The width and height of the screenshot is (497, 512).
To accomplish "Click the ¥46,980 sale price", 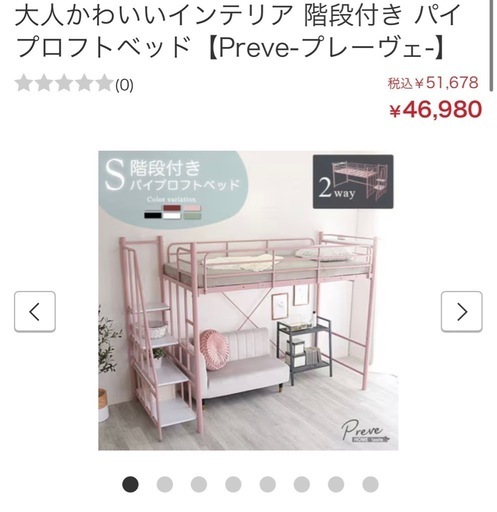I will click(x=435, y=109).
